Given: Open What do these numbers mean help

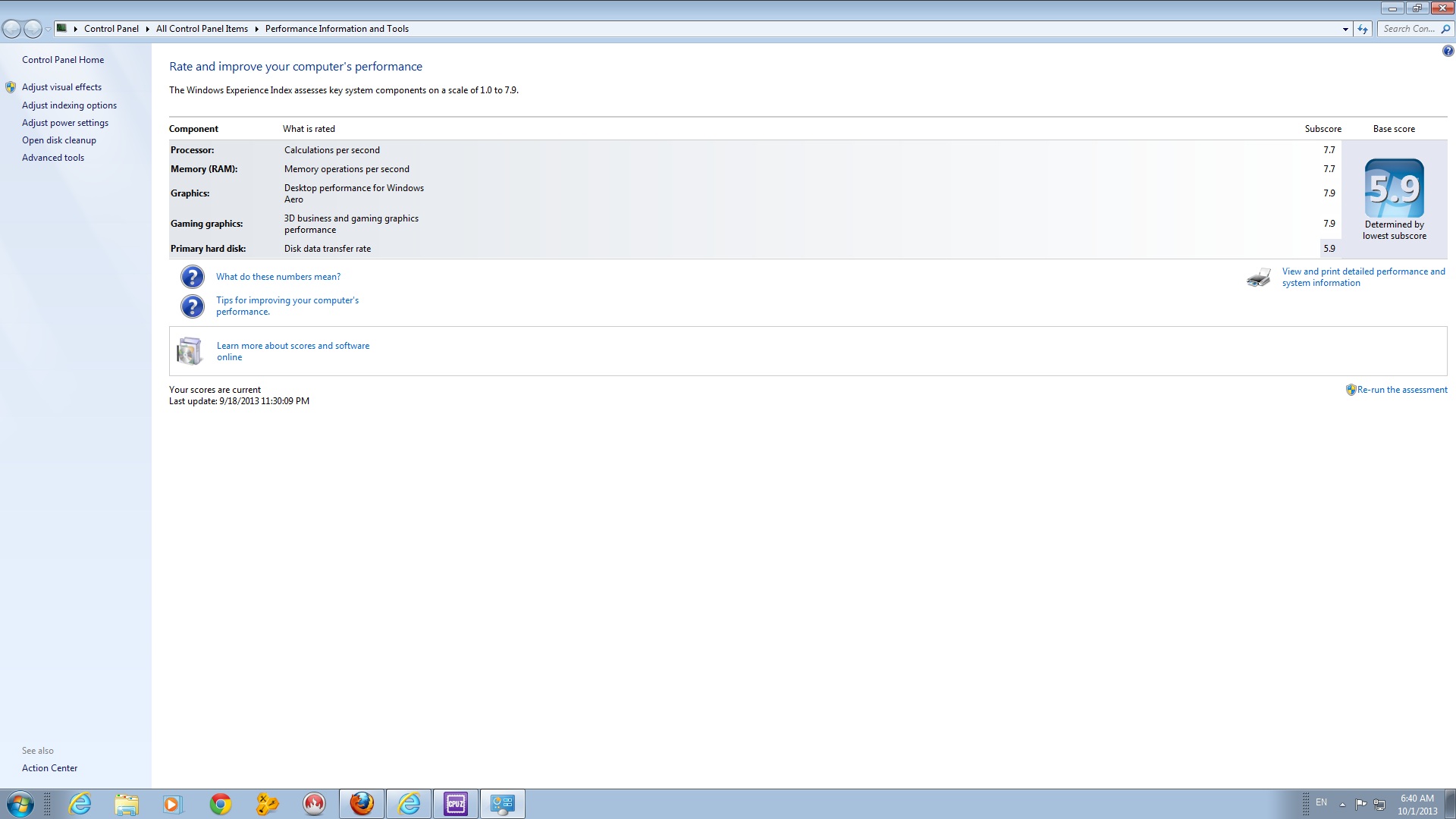Looking at the screenshot, I should [278, 276].
